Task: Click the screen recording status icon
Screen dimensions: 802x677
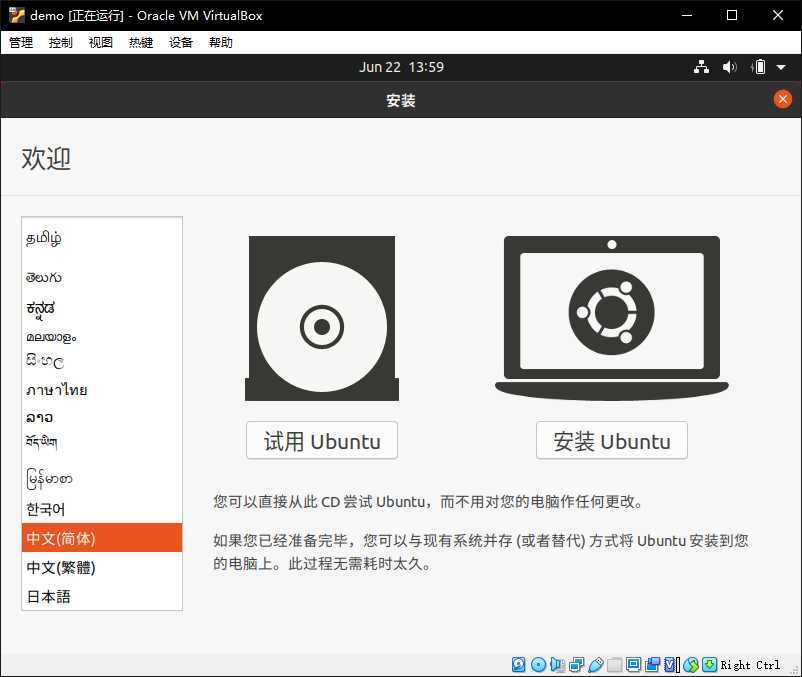Action: coord(653,664)
